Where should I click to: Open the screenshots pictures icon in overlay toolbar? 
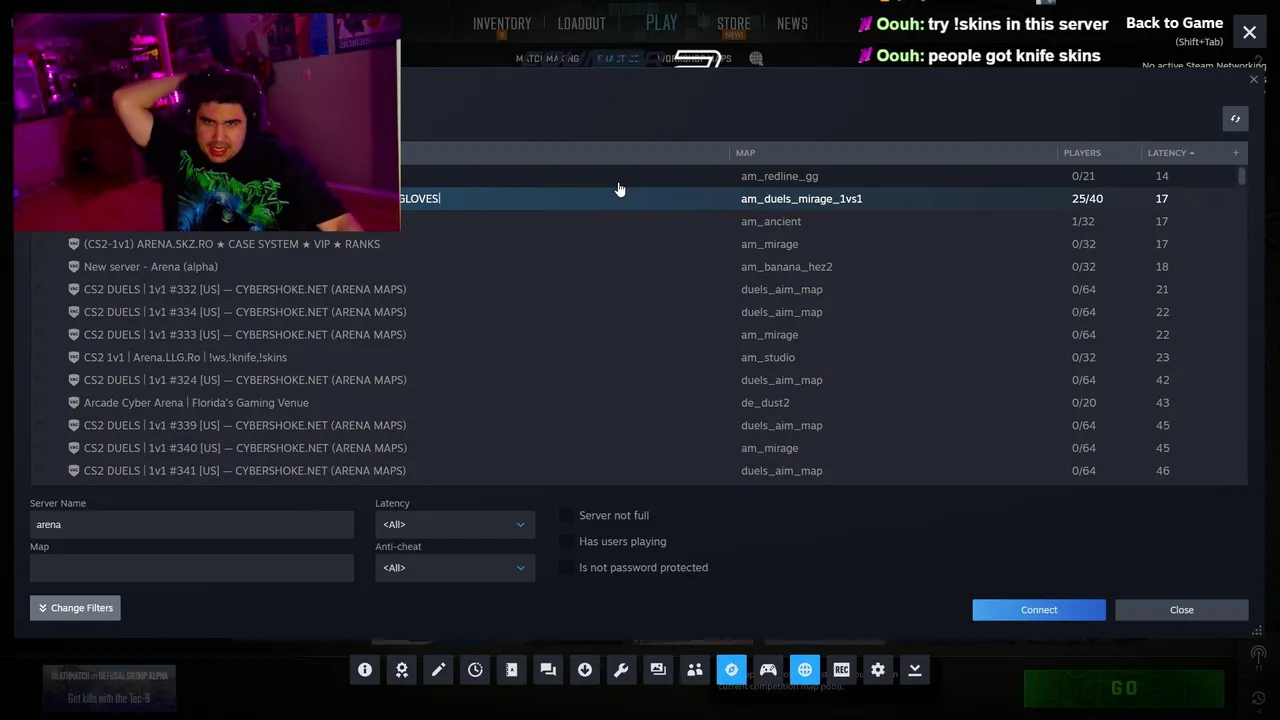click(x=658, y=670)
